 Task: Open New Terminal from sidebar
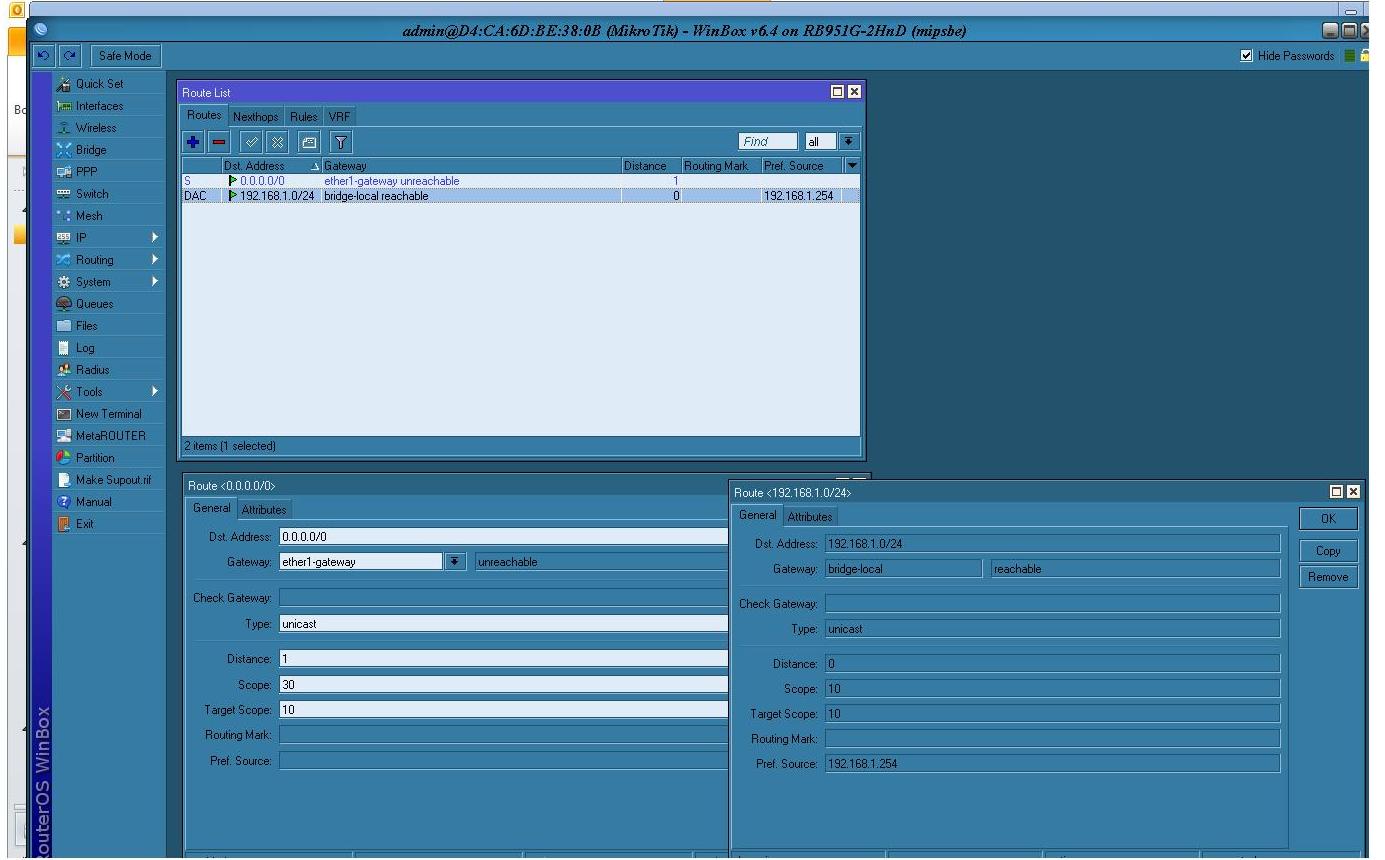pos(108,414)
